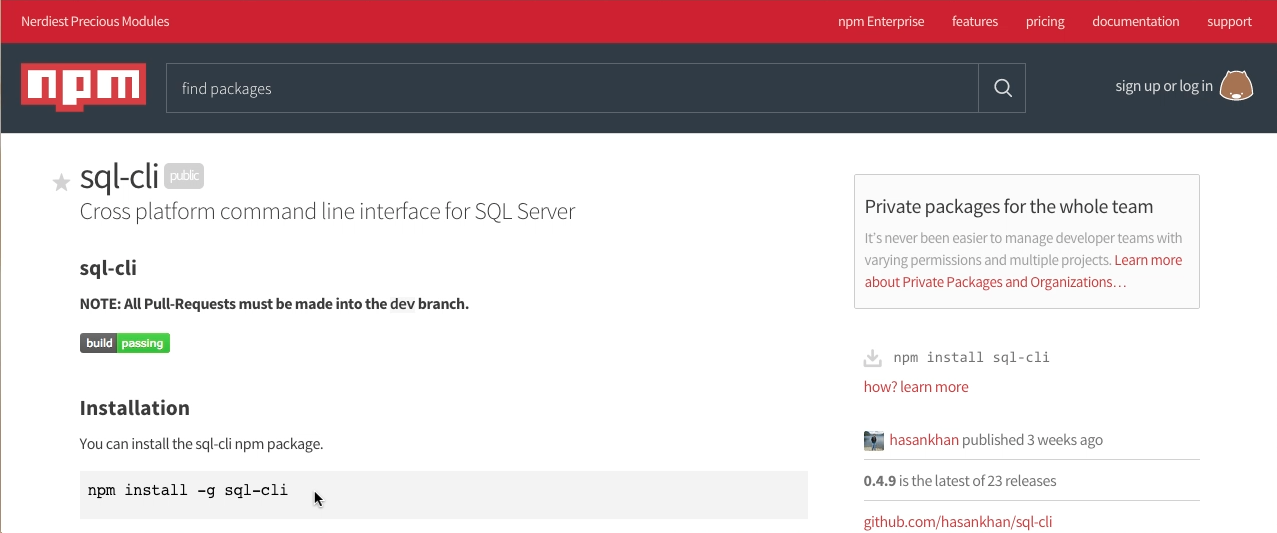Image resolution: width=1277 pixels, height=533 pixels.
Task: Click hasankhan's avatar thumbnail
Action: [x=874, y=440]
